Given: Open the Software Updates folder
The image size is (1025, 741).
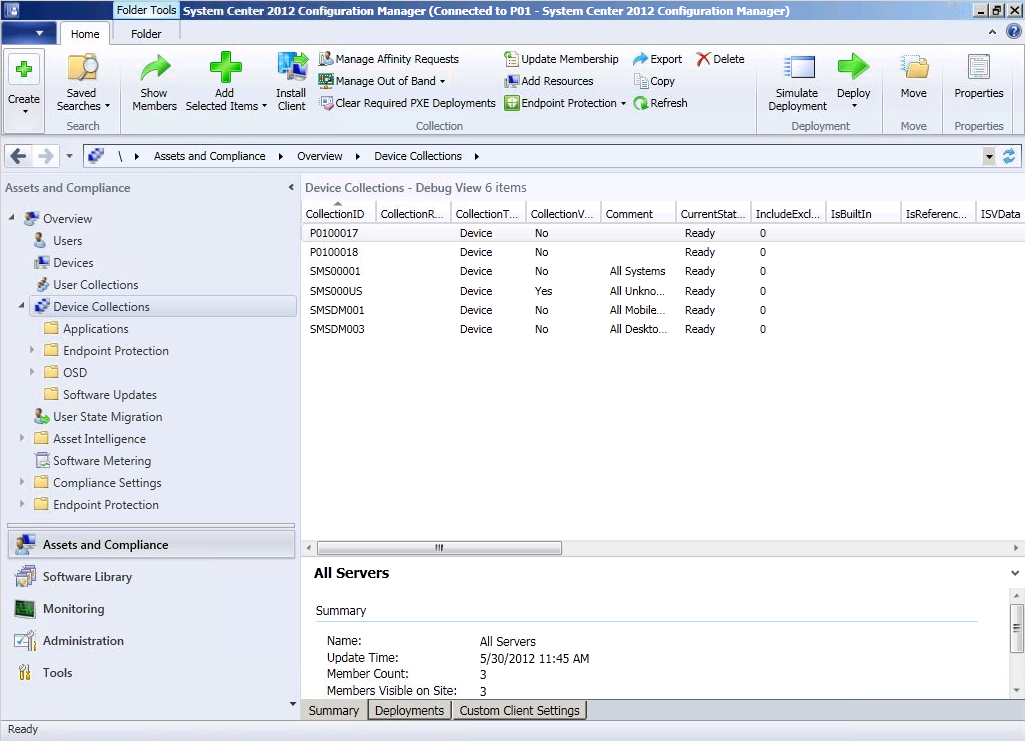Looking at the screenshot, I should click(x=109, y=394).
